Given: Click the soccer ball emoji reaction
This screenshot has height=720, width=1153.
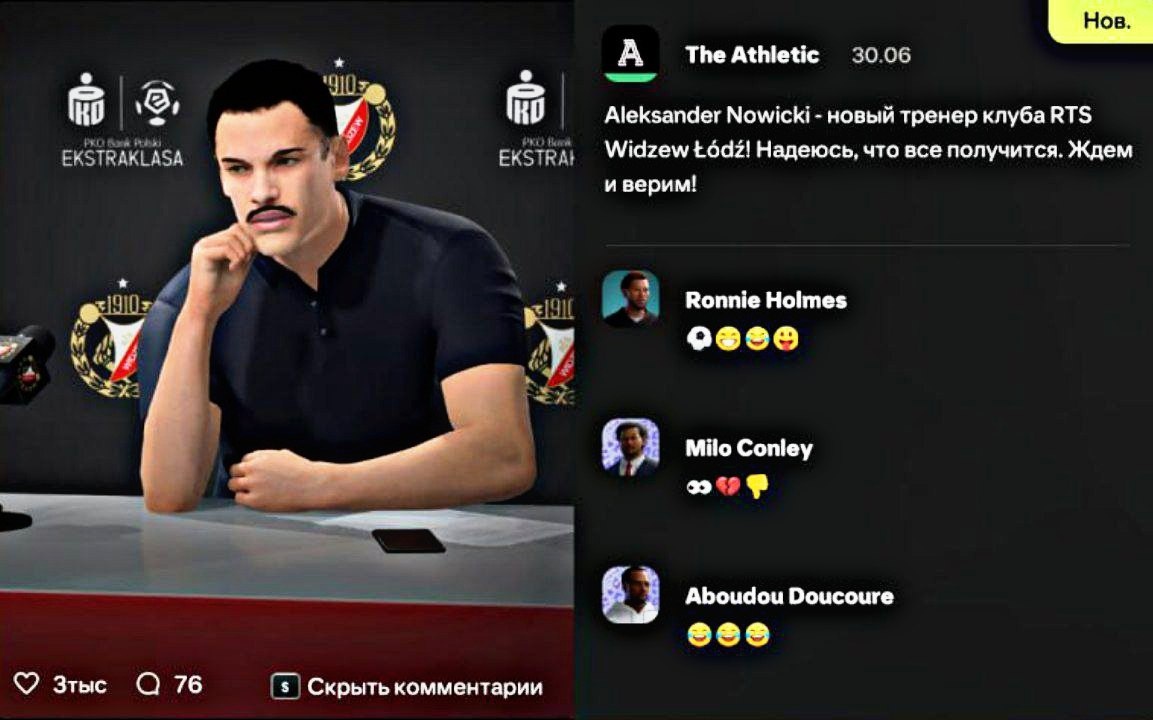Looking at the screenshot, I should (x=699, y=338).
